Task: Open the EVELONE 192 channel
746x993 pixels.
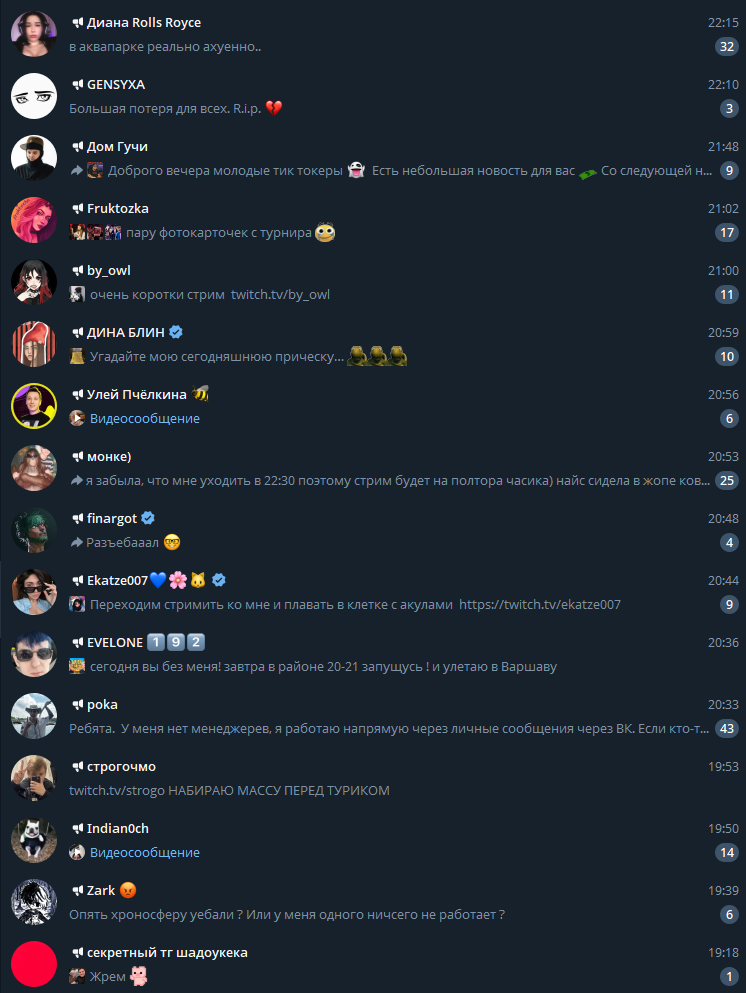Action: pos(373,654)
